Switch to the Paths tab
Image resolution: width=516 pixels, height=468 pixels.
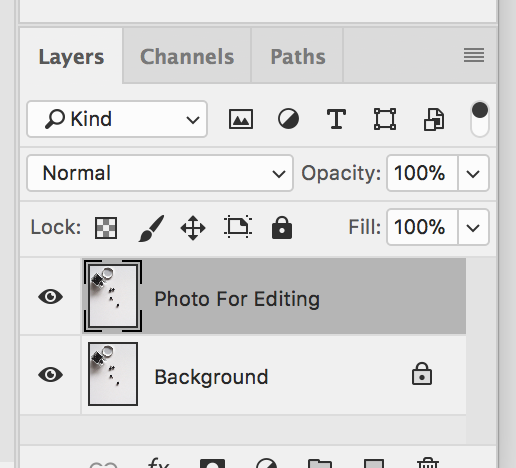tap(297, 56)
